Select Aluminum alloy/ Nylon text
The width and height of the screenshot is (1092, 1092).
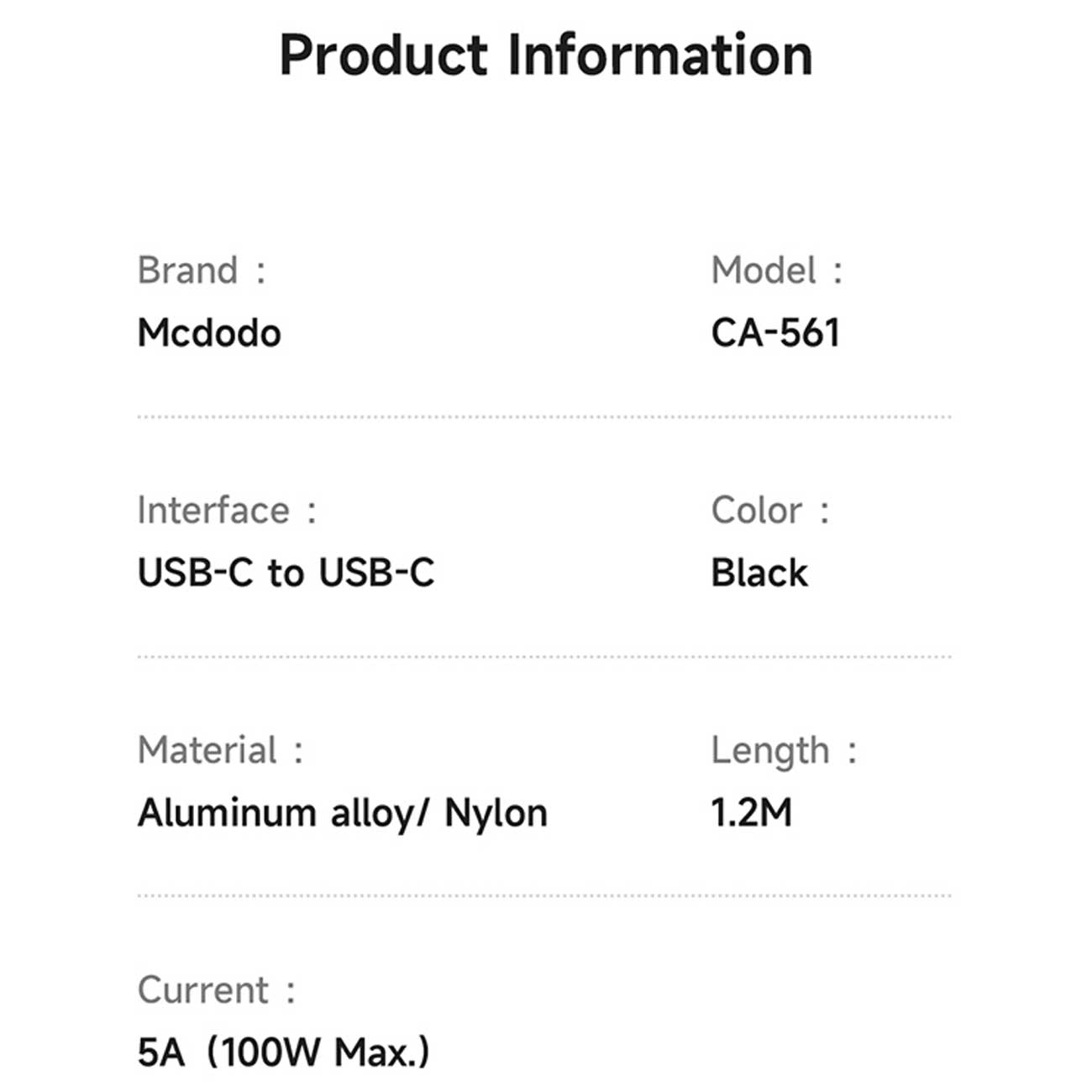tap(342, 813)
